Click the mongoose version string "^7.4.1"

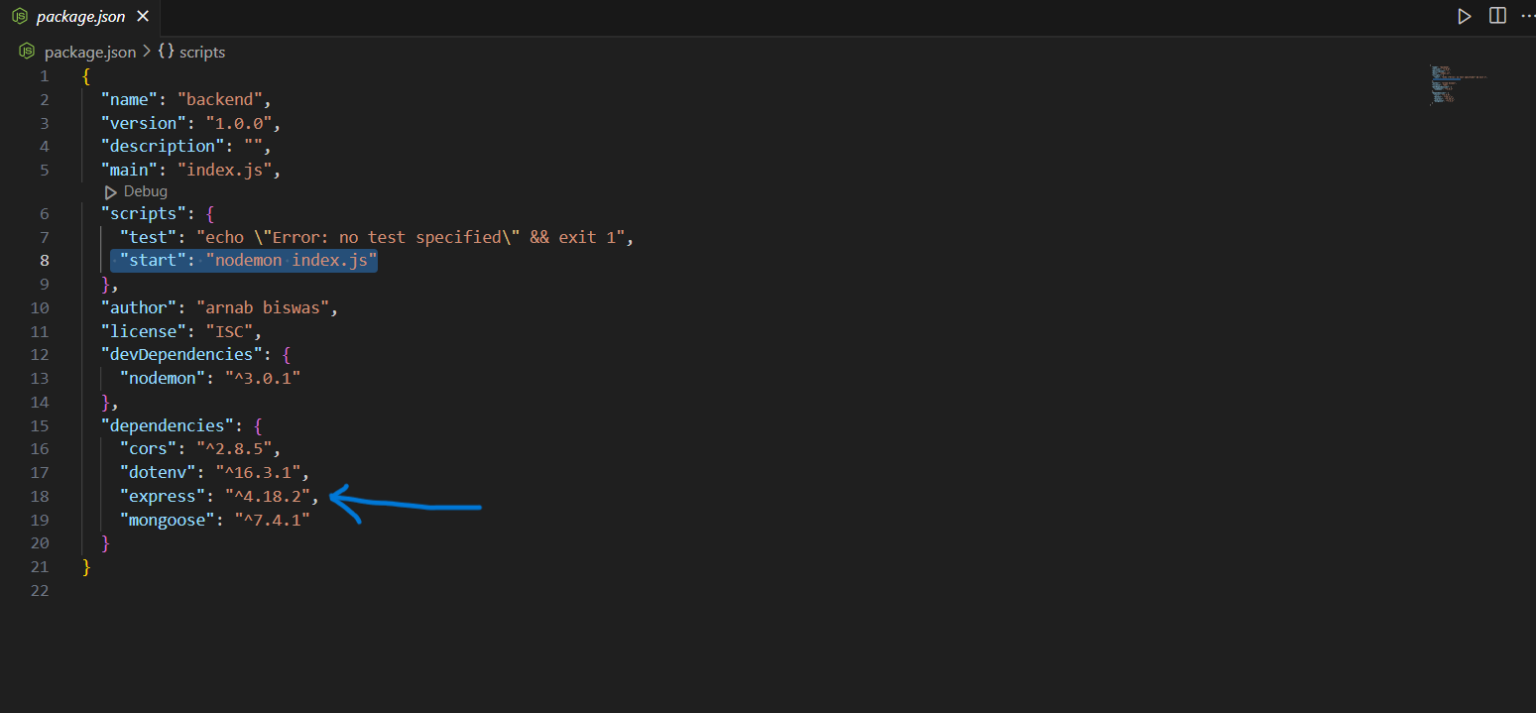[272, 519]
